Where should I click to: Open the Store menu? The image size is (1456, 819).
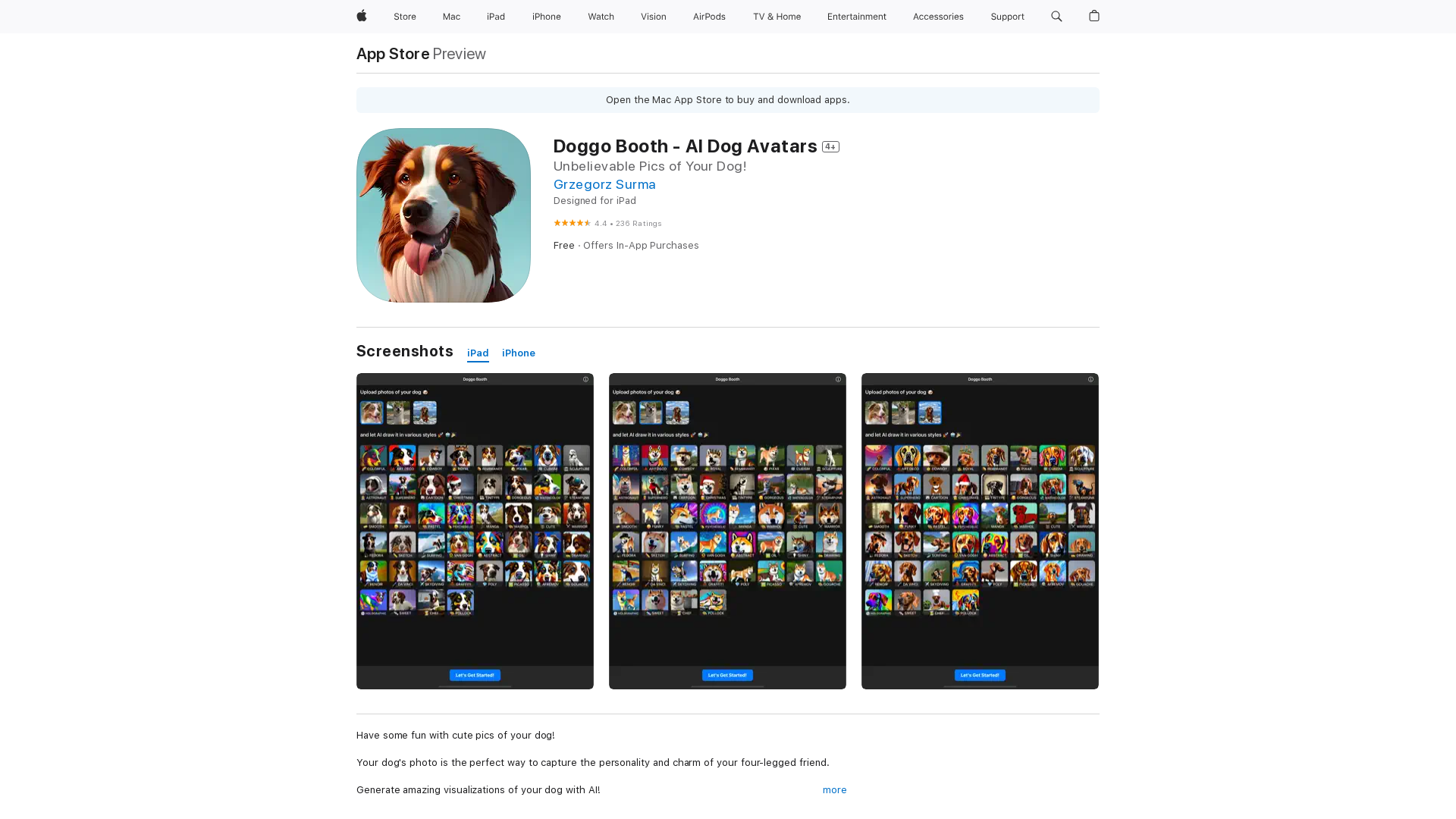click(405, 17)
